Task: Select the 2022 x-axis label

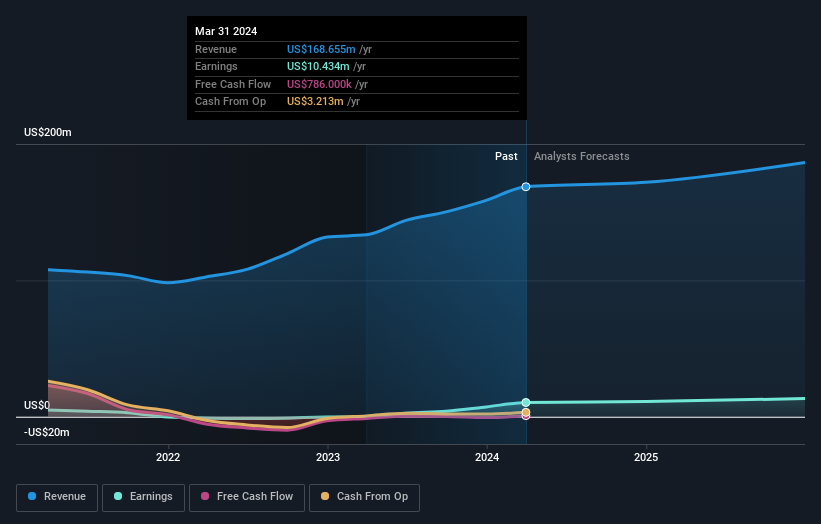Action: pyautogui.click(x=168, y=457)
